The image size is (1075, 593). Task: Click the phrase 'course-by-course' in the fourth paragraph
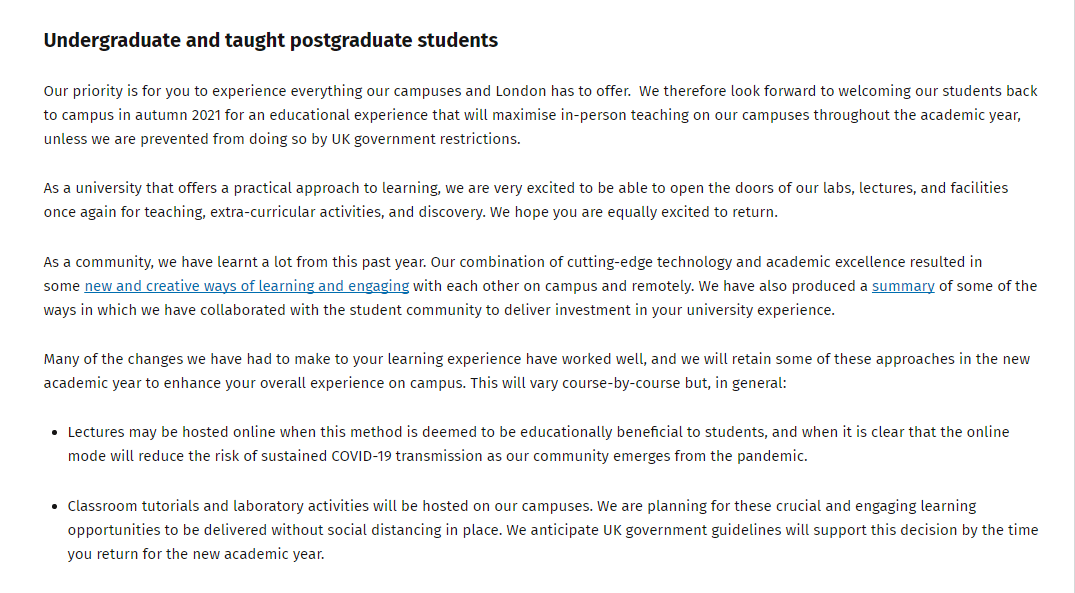tap(621, 383)
